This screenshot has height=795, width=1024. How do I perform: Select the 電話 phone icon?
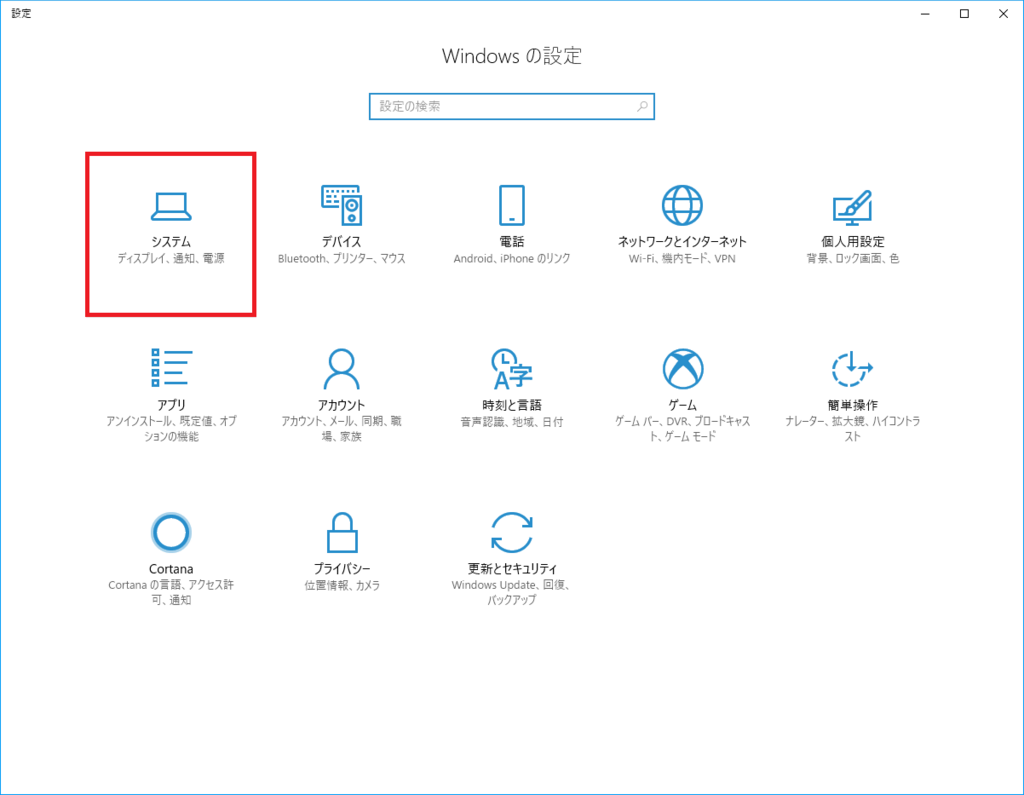[511, 205]
